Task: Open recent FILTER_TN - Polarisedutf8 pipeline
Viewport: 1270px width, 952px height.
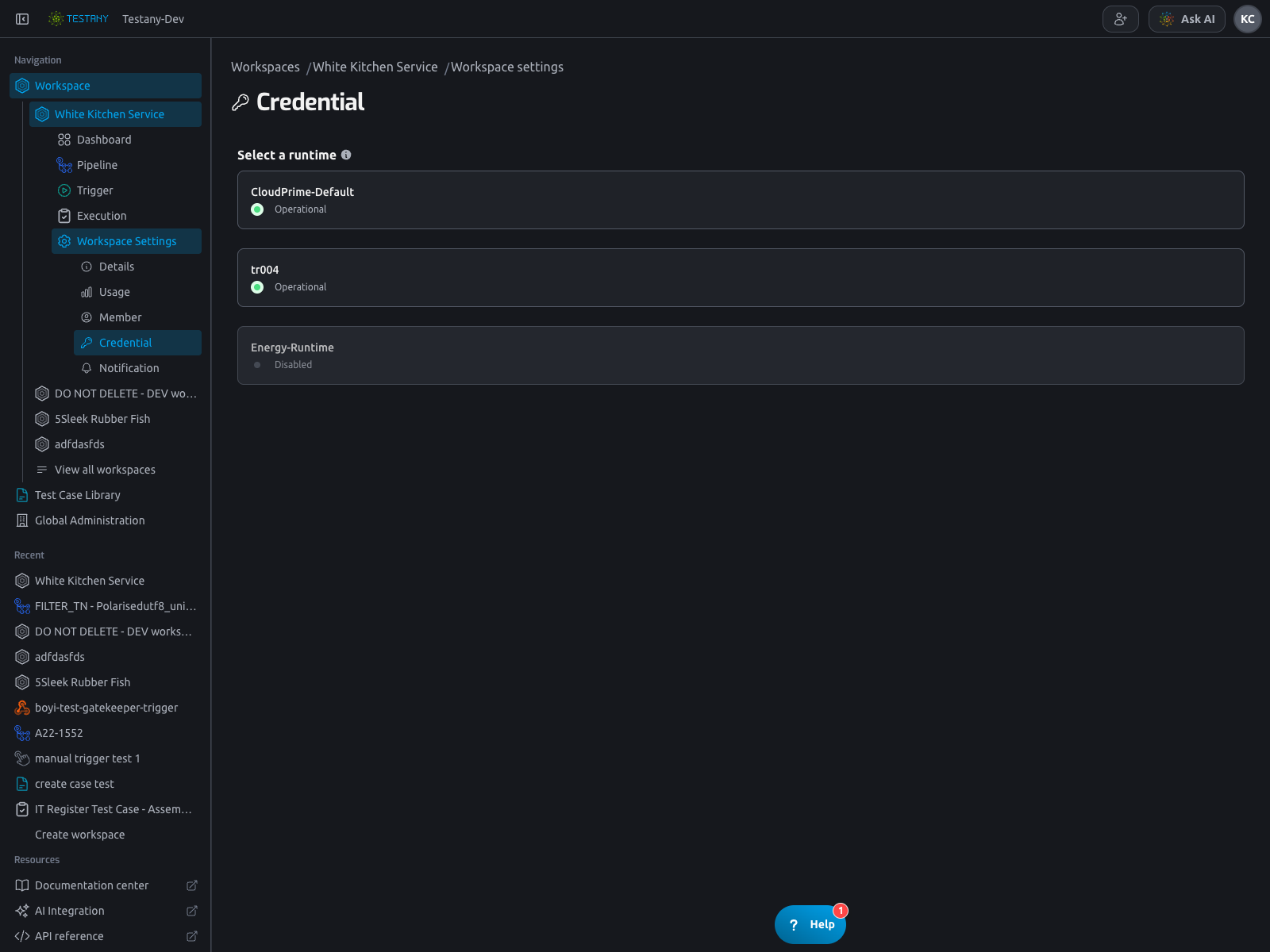Action: pyautogui.click(x=106, y=606)
